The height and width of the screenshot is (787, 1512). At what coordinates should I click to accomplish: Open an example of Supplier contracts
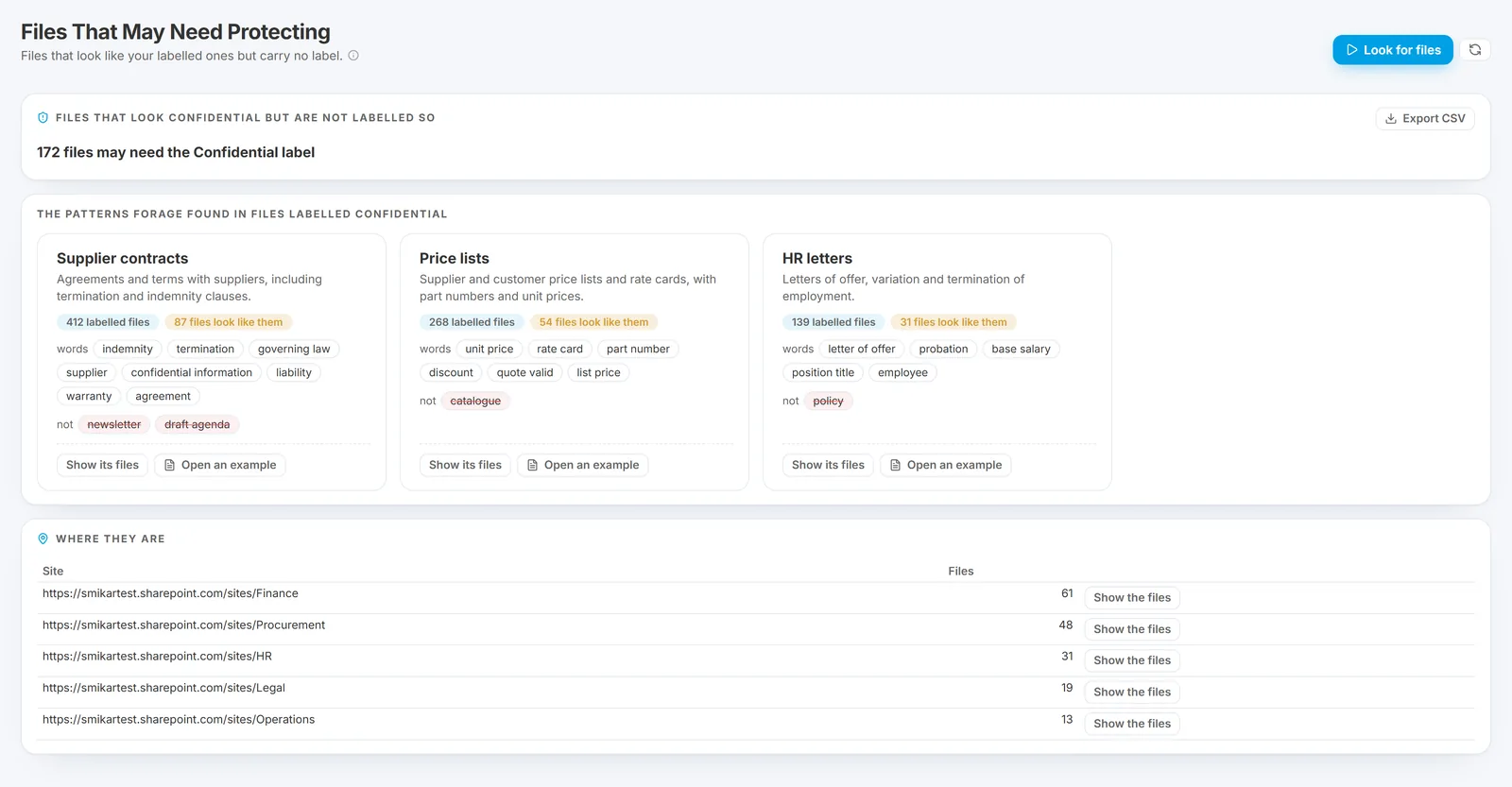pos(220,465)
